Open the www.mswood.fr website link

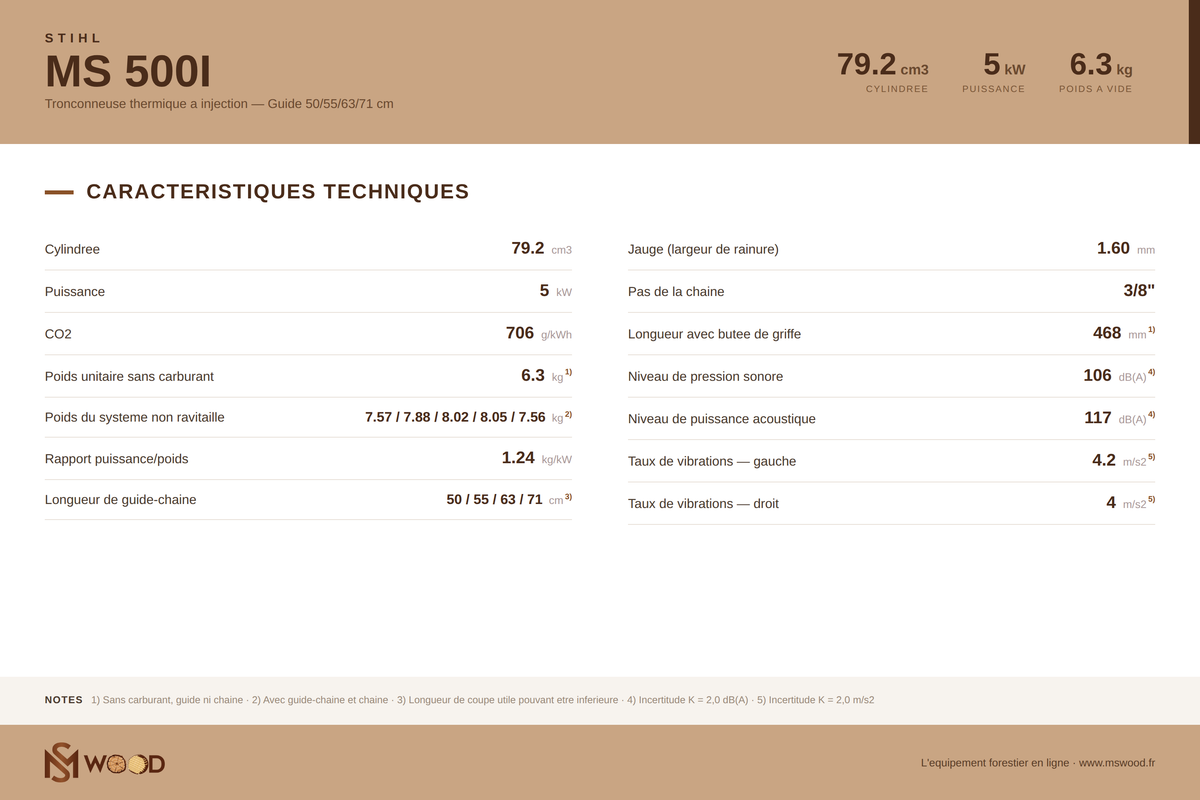1117,763
